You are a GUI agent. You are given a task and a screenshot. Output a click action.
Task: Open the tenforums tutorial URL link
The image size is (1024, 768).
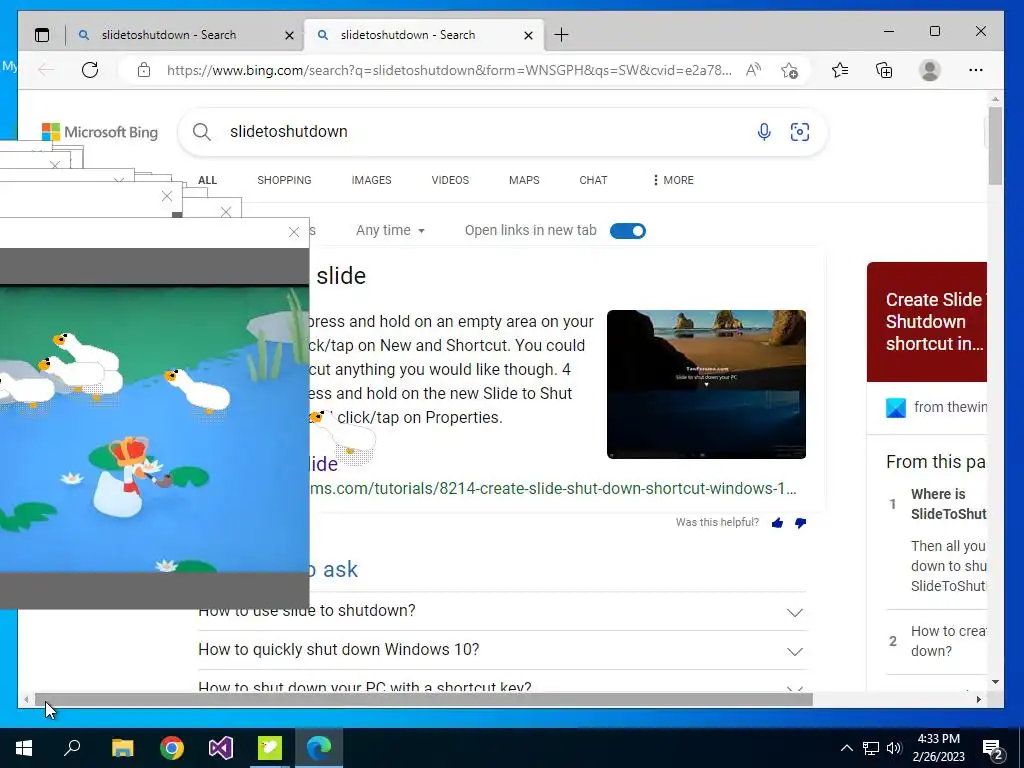coord(553,488)
